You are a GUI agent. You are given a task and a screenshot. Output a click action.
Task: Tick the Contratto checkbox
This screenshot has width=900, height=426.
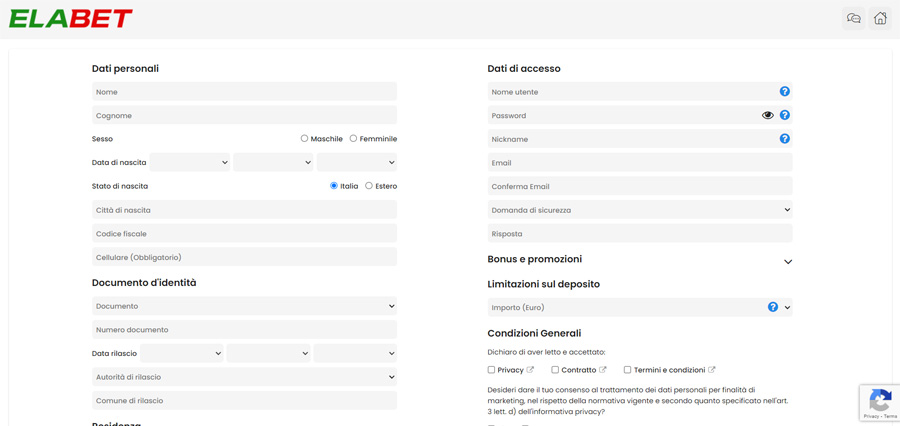555,370
